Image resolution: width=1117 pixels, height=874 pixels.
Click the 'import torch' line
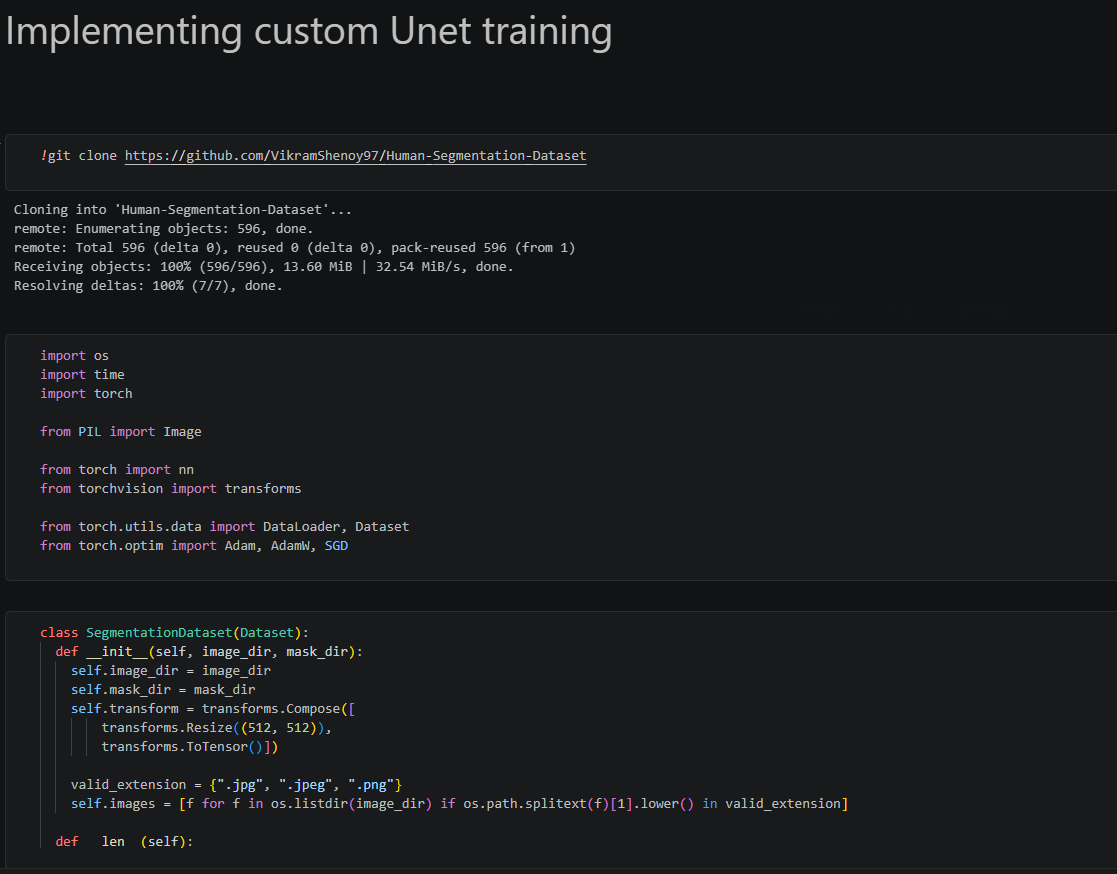(86, 393)
